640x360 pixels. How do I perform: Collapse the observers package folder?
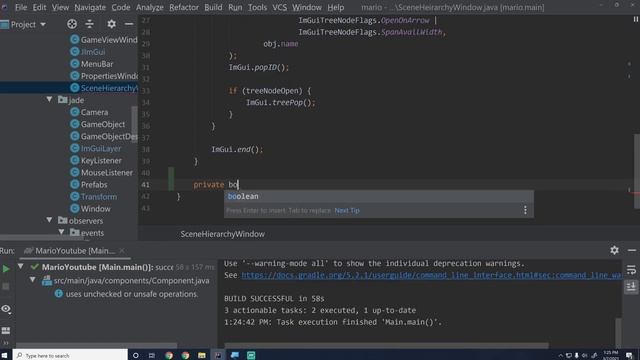click(x=49, y=220)
